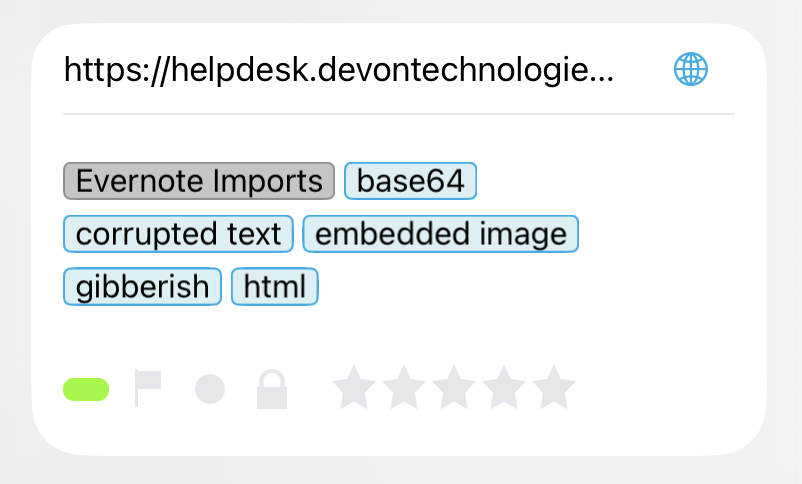This screenshot has height=484, width=802.
Task: Set rating to two stars
Action: (x=402, y=388)
